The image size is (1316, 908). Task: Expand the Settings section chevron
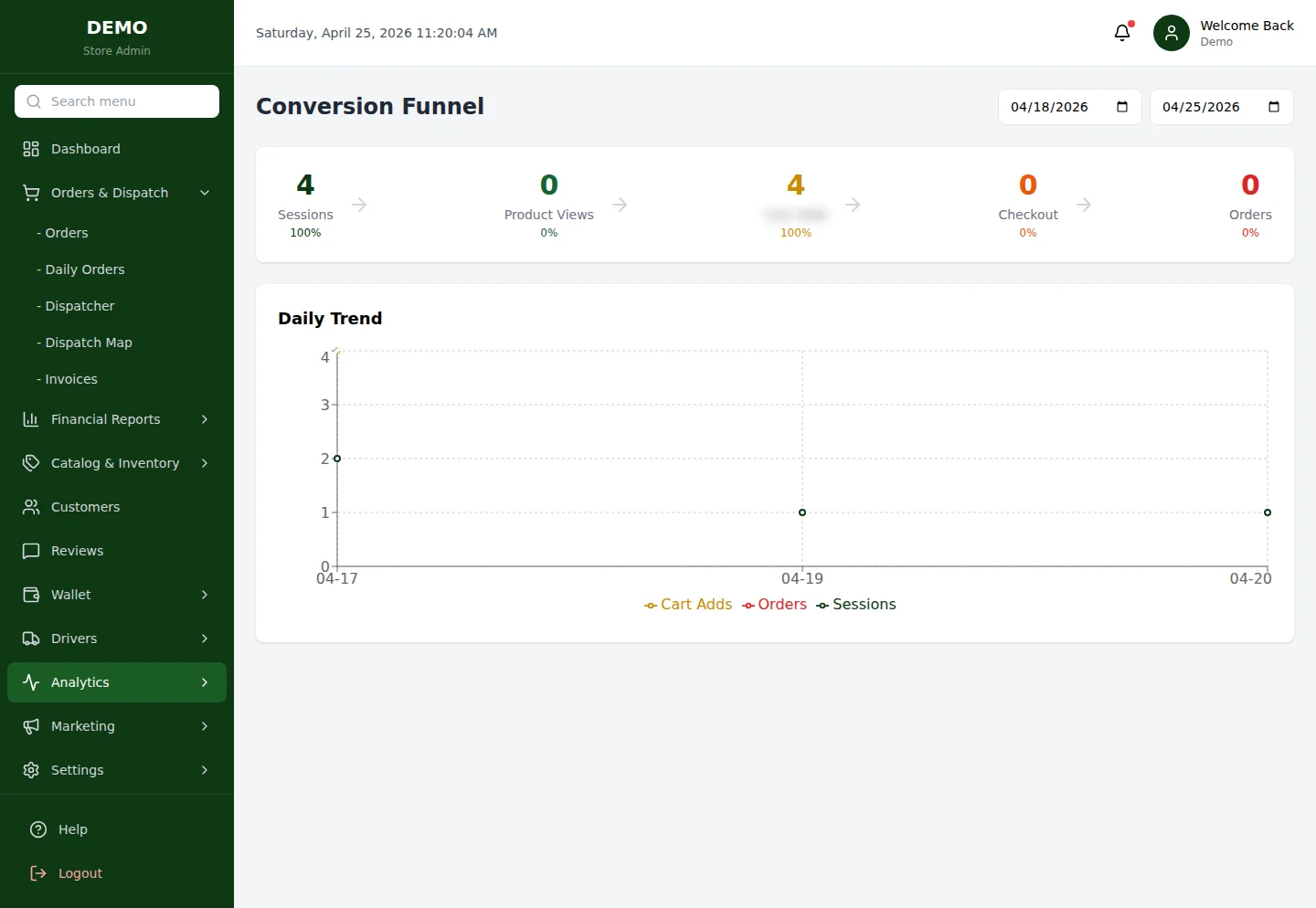(204, 769)
